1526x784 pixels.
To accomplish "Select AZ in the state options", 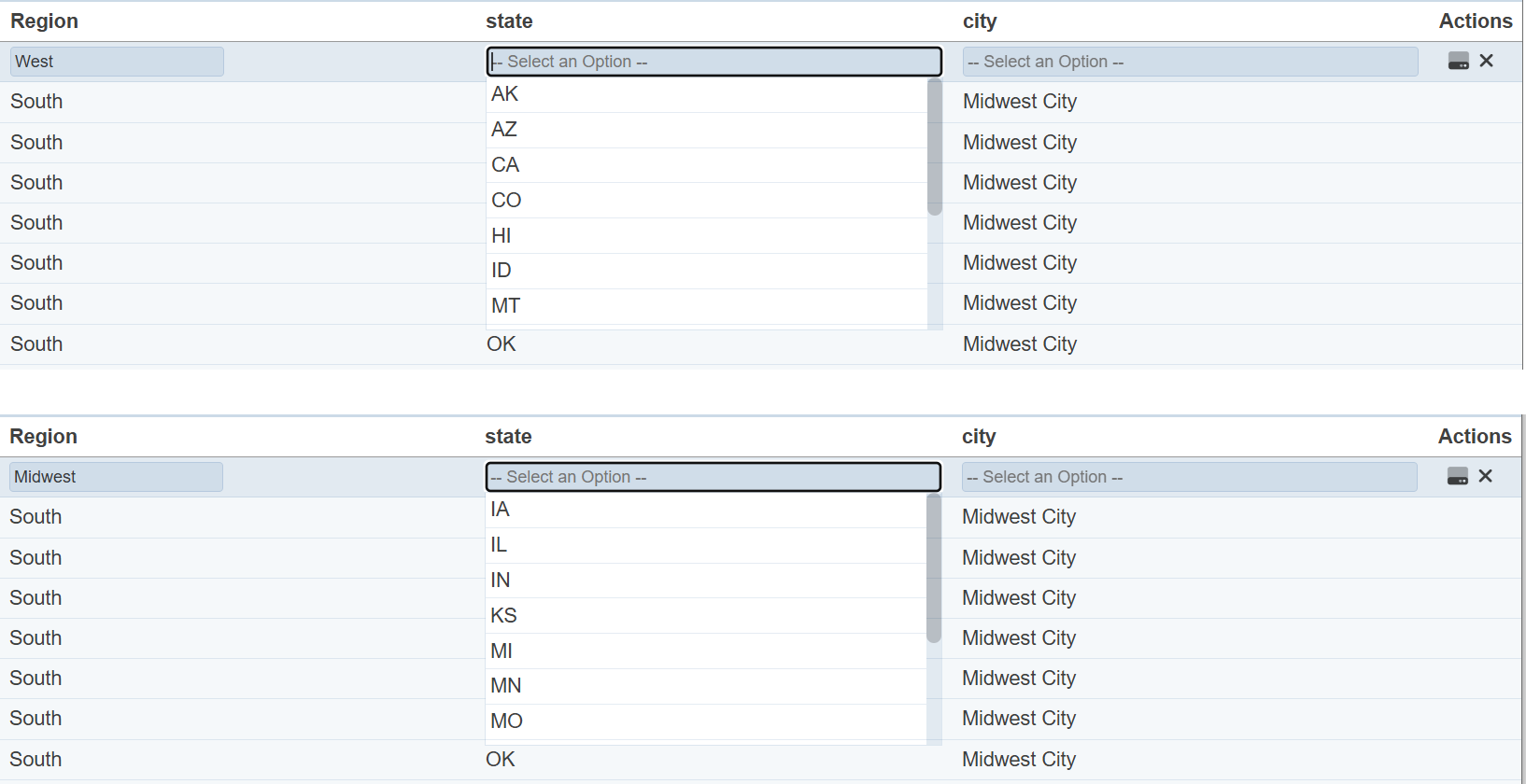I will point(504,130).
